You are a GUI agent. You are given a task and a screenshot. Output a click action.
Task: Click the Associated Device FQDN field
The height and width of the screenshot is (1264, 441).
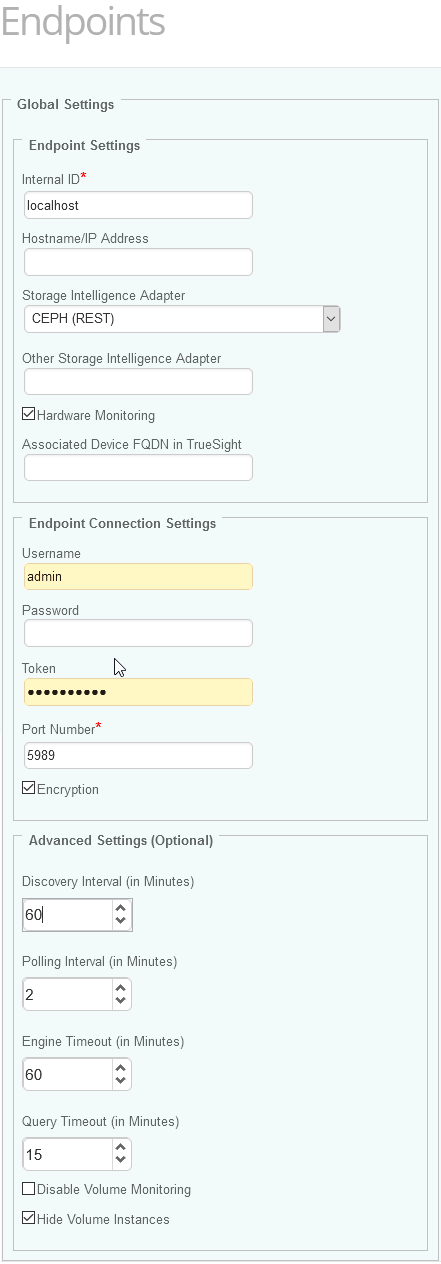pos(138,467)
